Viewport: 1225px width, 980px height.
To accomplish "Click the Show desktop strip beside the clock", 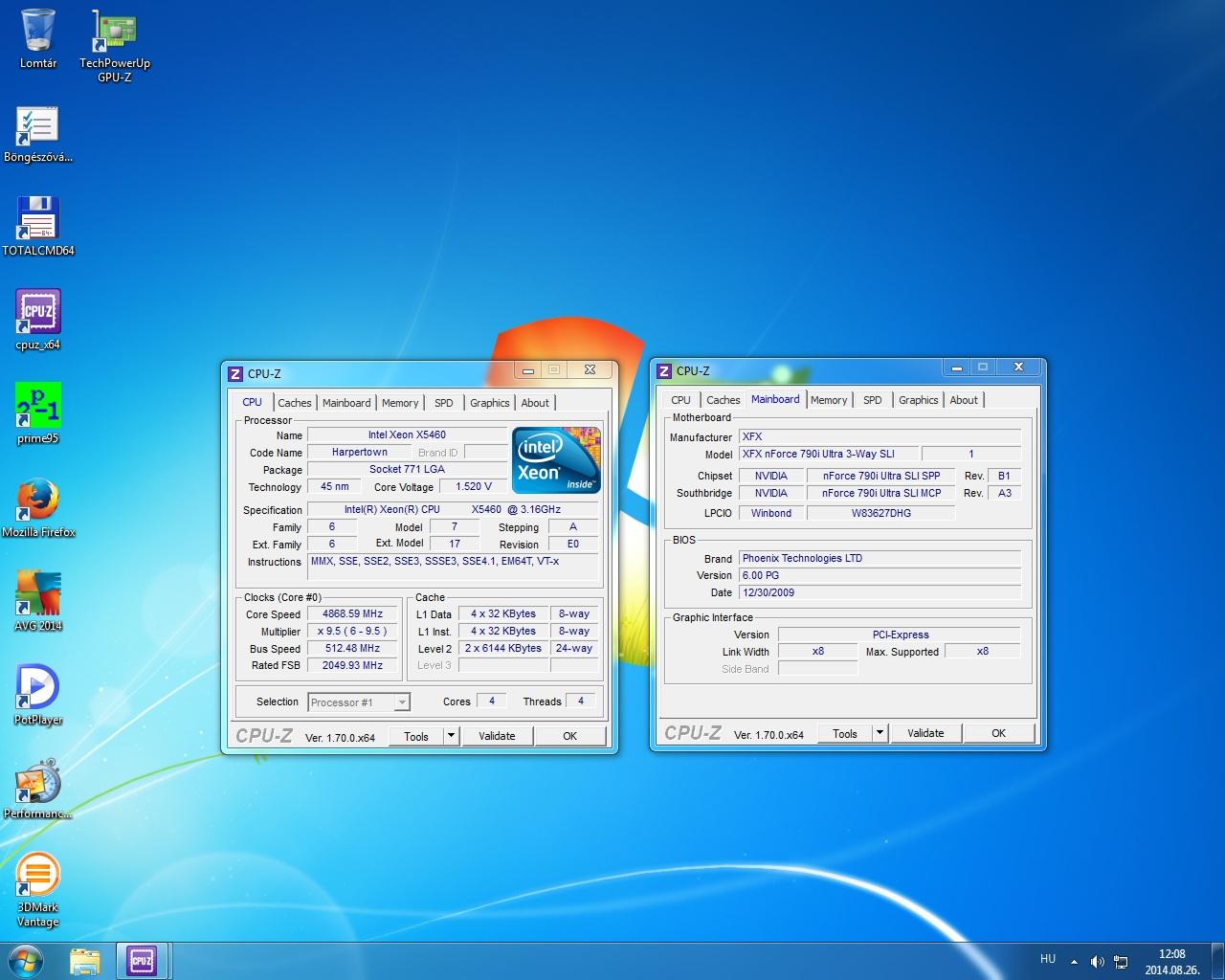I will coord(1217,961).
